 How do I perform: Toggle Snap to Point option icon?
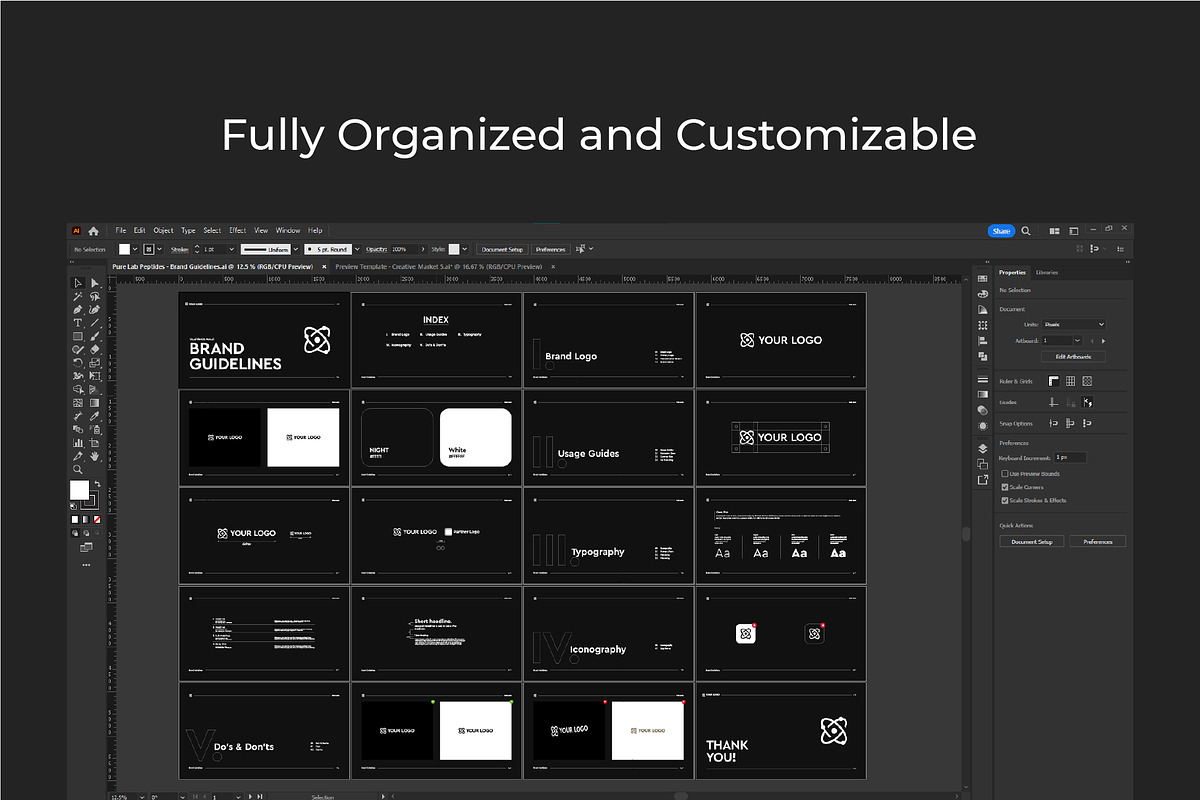coord(1053,423)
